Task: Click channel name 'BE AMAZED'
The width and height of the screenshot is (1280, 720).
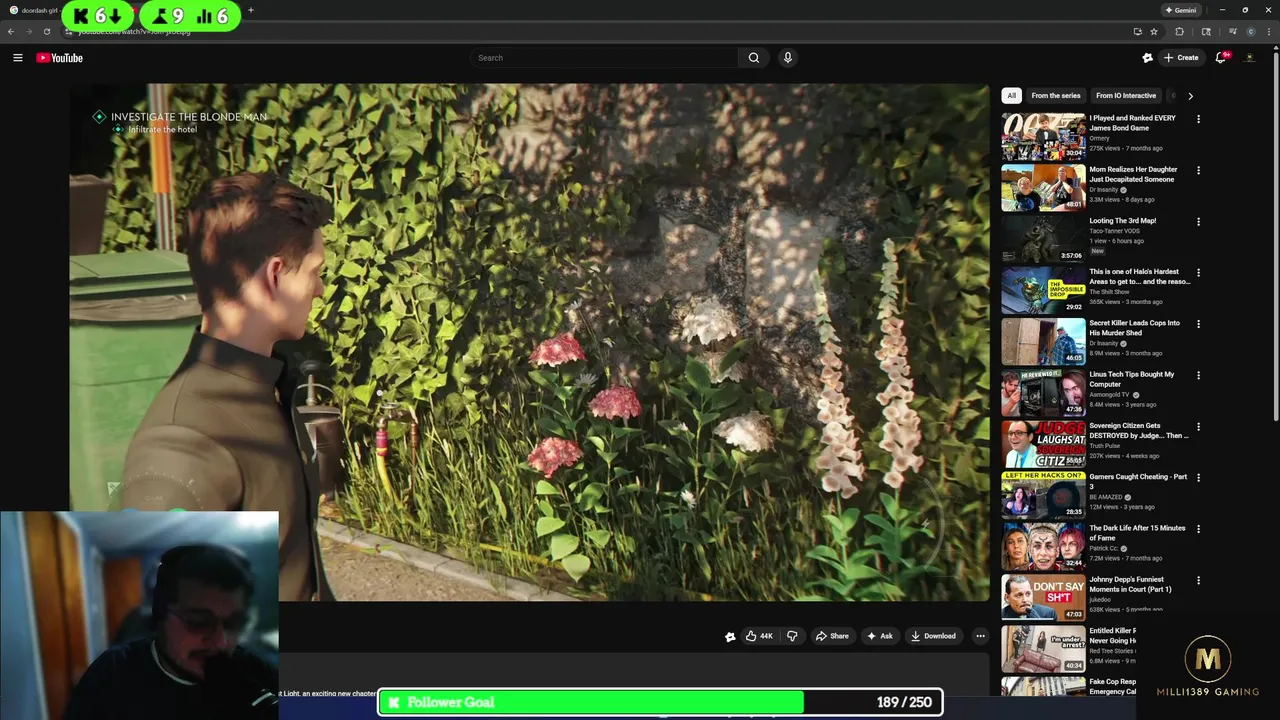Action: point(1106,497)
